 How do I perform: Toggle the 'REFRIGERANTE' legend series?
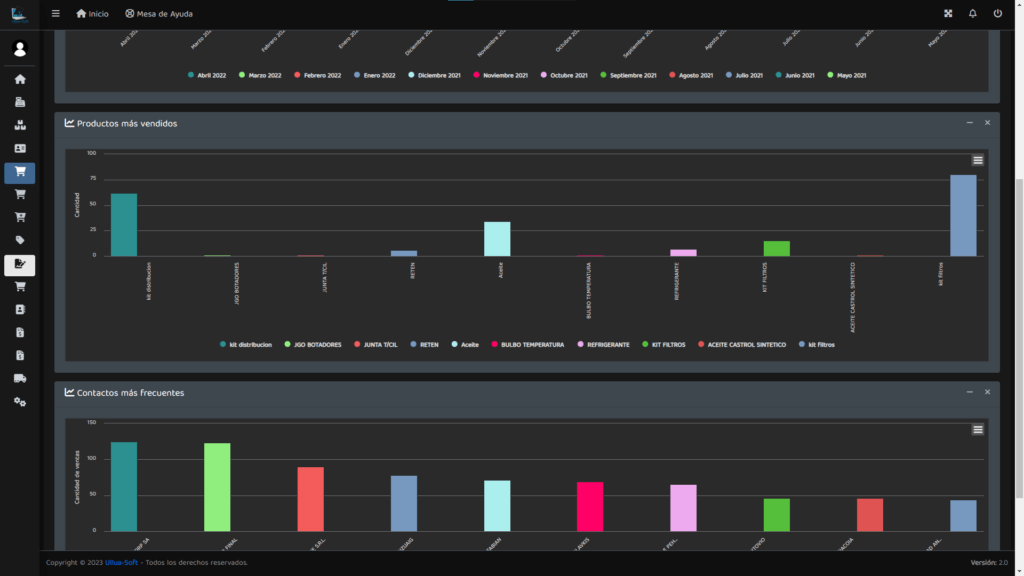pos(603,344)
